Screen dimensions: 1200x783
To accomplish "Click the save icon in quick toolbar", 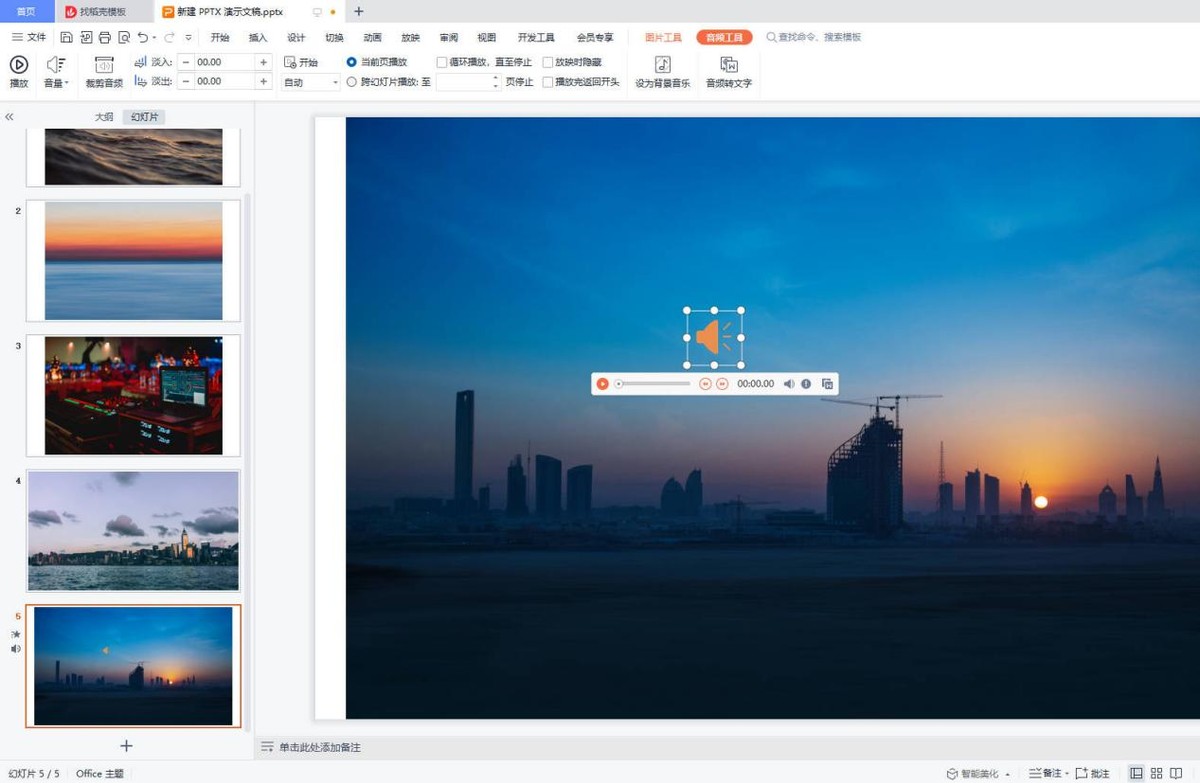I will (66, 38).
